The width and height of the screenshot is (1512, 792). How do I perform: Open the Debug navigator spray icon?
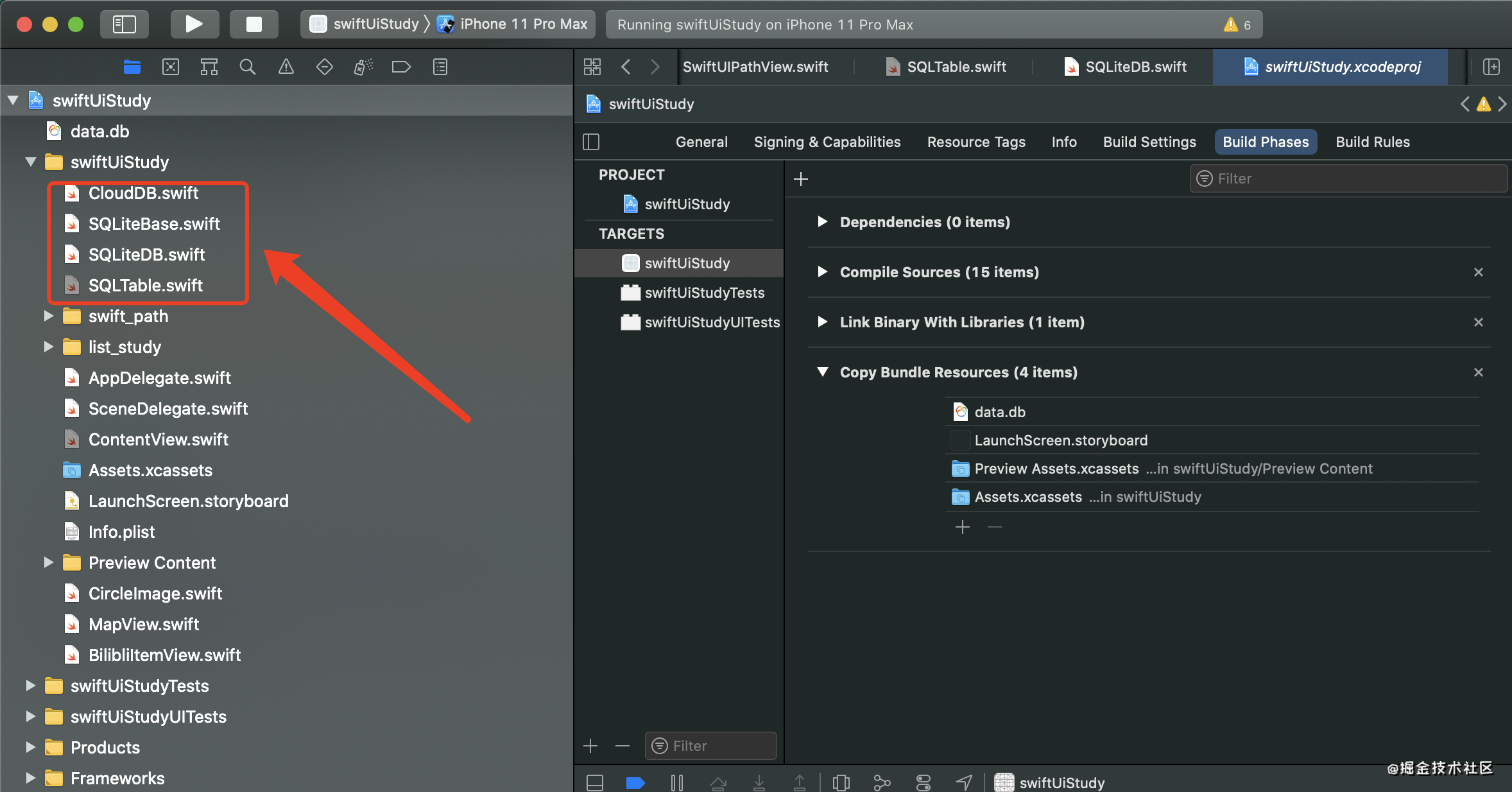363,67
